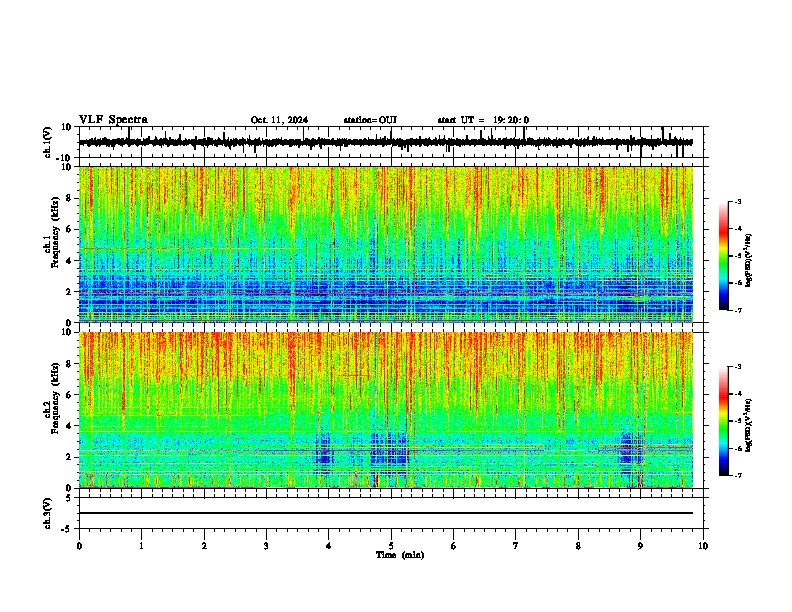Click the ch.2 spectrogram "2" kHz tick label
Viewport: 792px width, 612px height.
tap(69, 457)
